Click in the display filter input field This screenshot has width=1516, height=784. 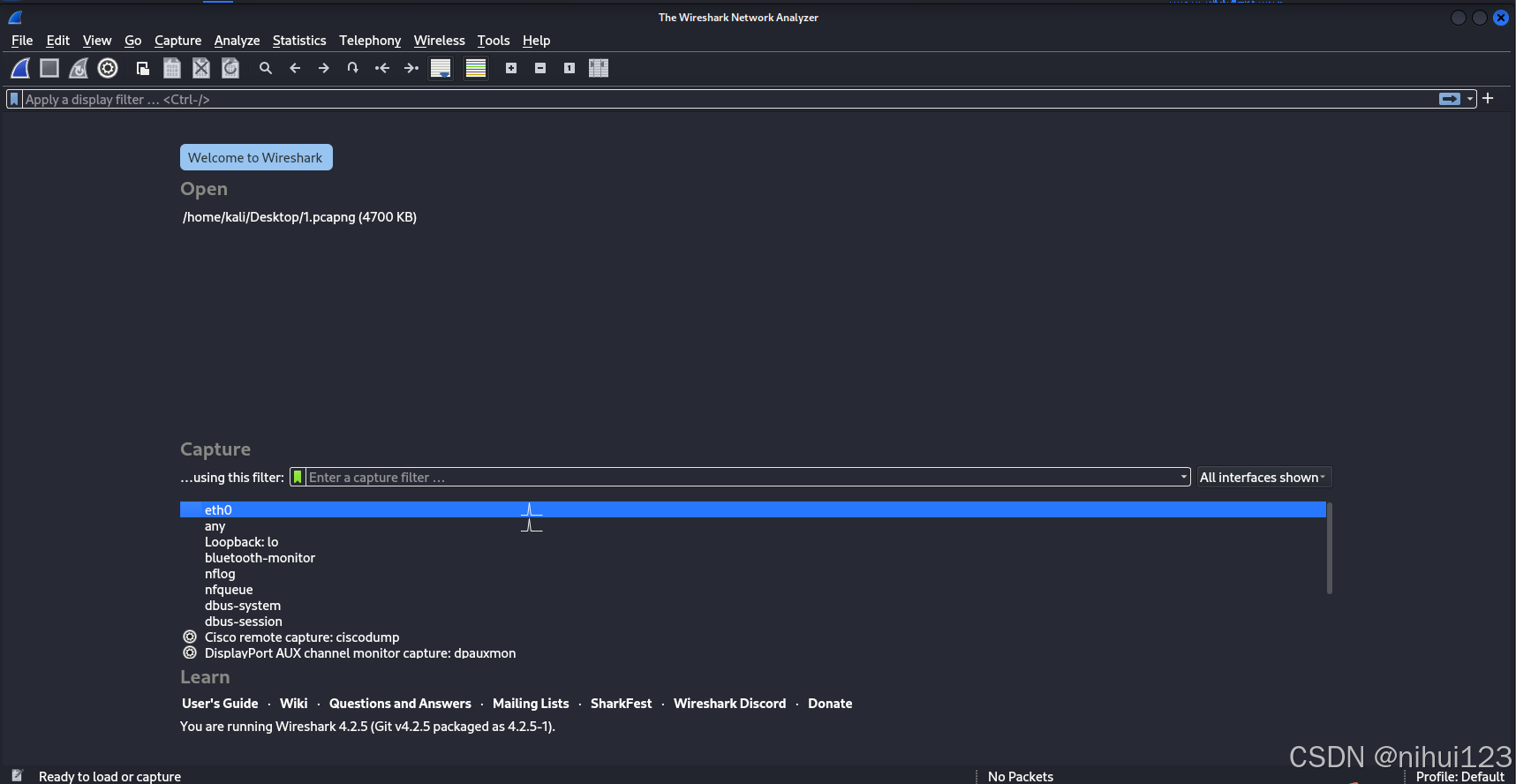[728, 99]
